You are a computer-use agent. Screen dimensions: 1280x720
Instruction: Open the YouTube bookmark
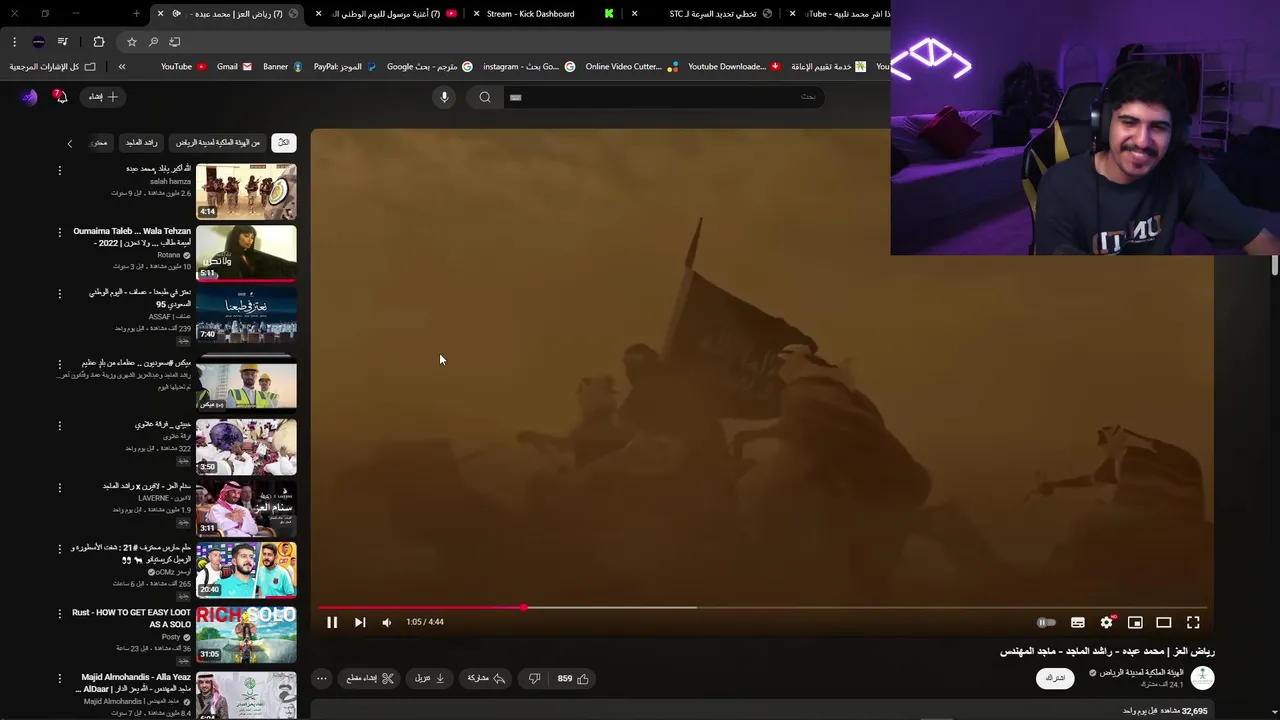pos(183,67)
